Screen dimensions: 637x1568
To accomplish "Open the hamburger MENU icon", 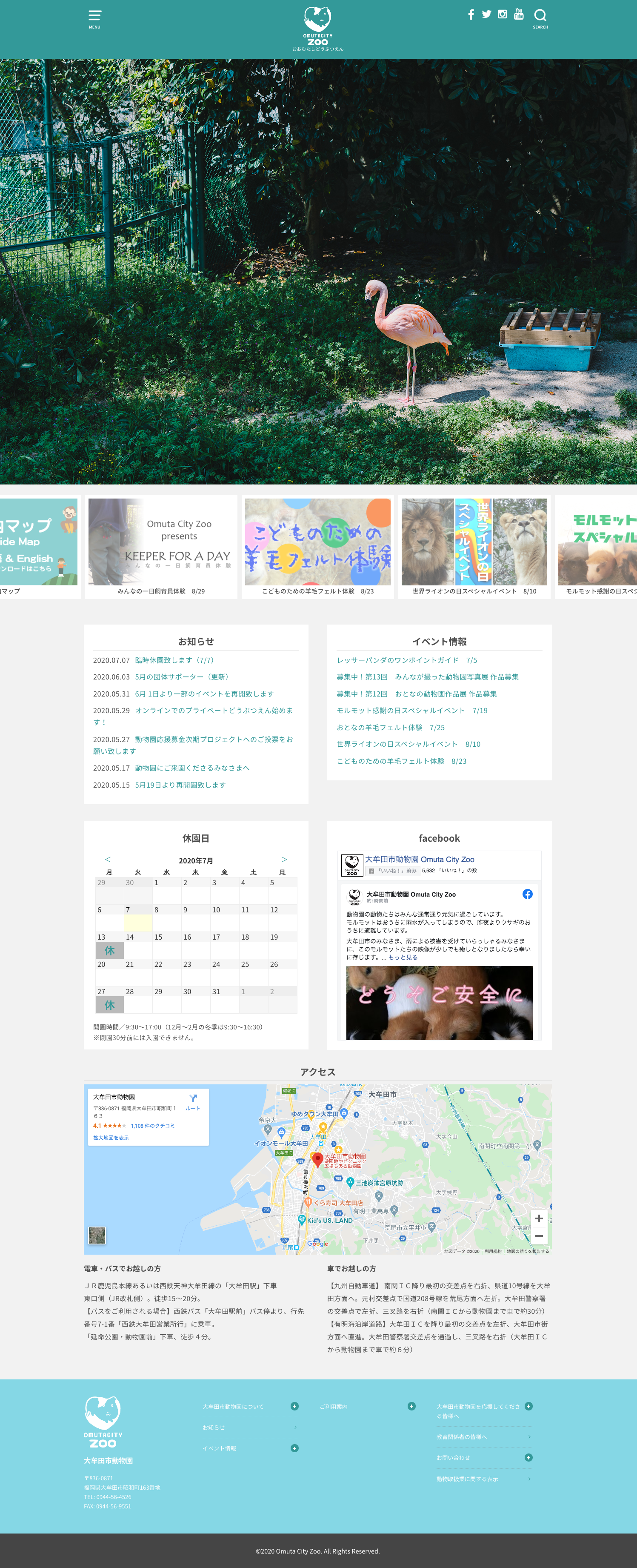I will point(94,18).
